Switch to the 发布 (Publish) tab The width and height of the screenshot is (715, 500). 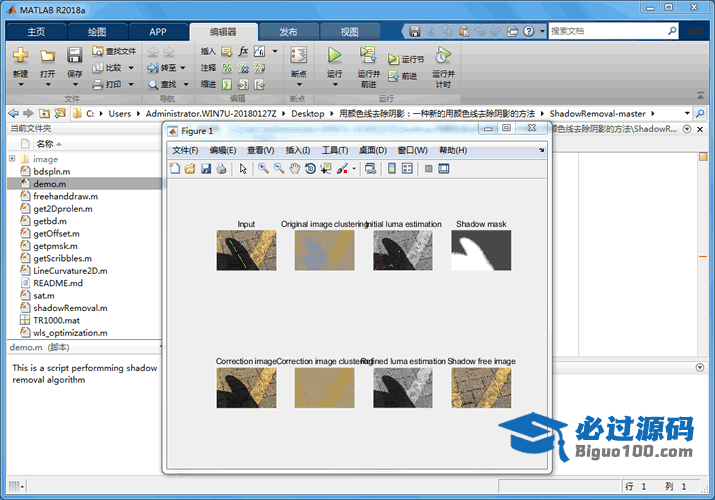tap(288, 32)
